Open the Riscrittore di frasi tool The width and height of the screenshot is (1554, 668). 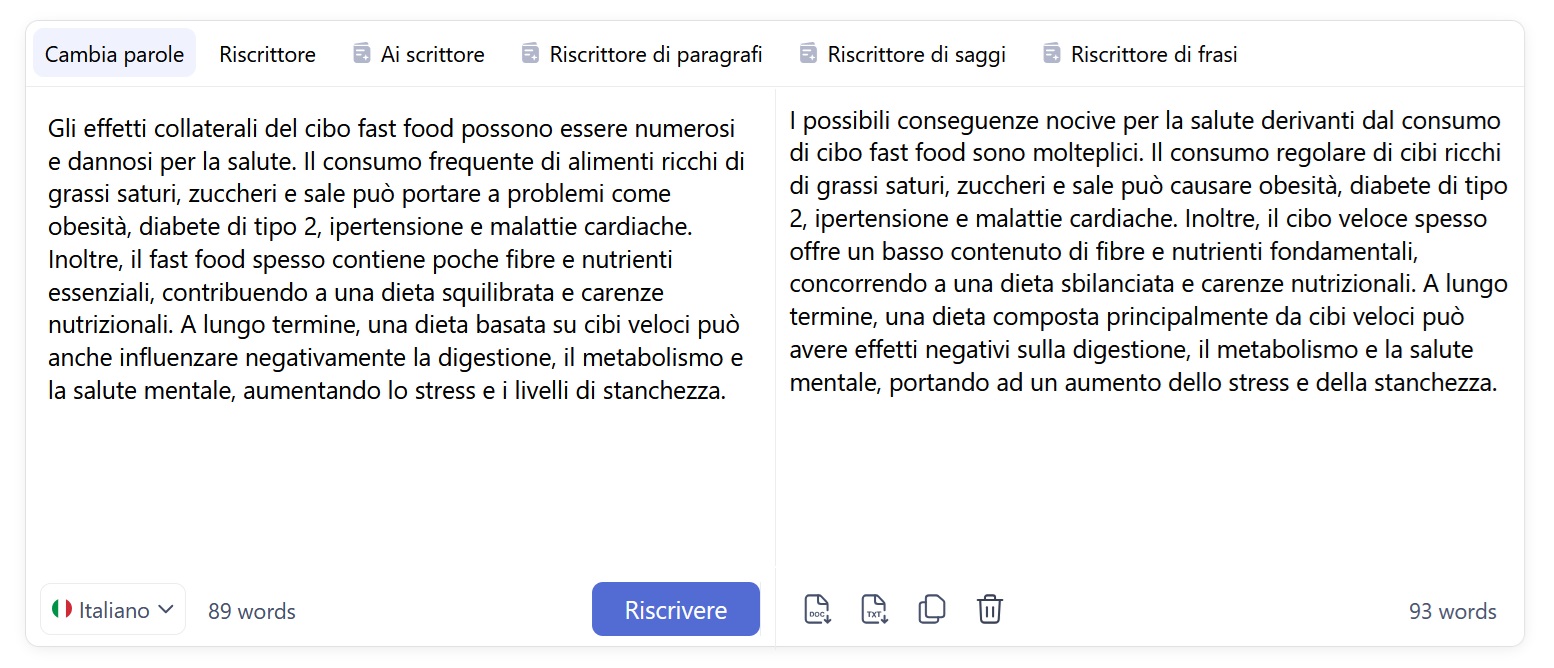click(x=1140, y=53)
